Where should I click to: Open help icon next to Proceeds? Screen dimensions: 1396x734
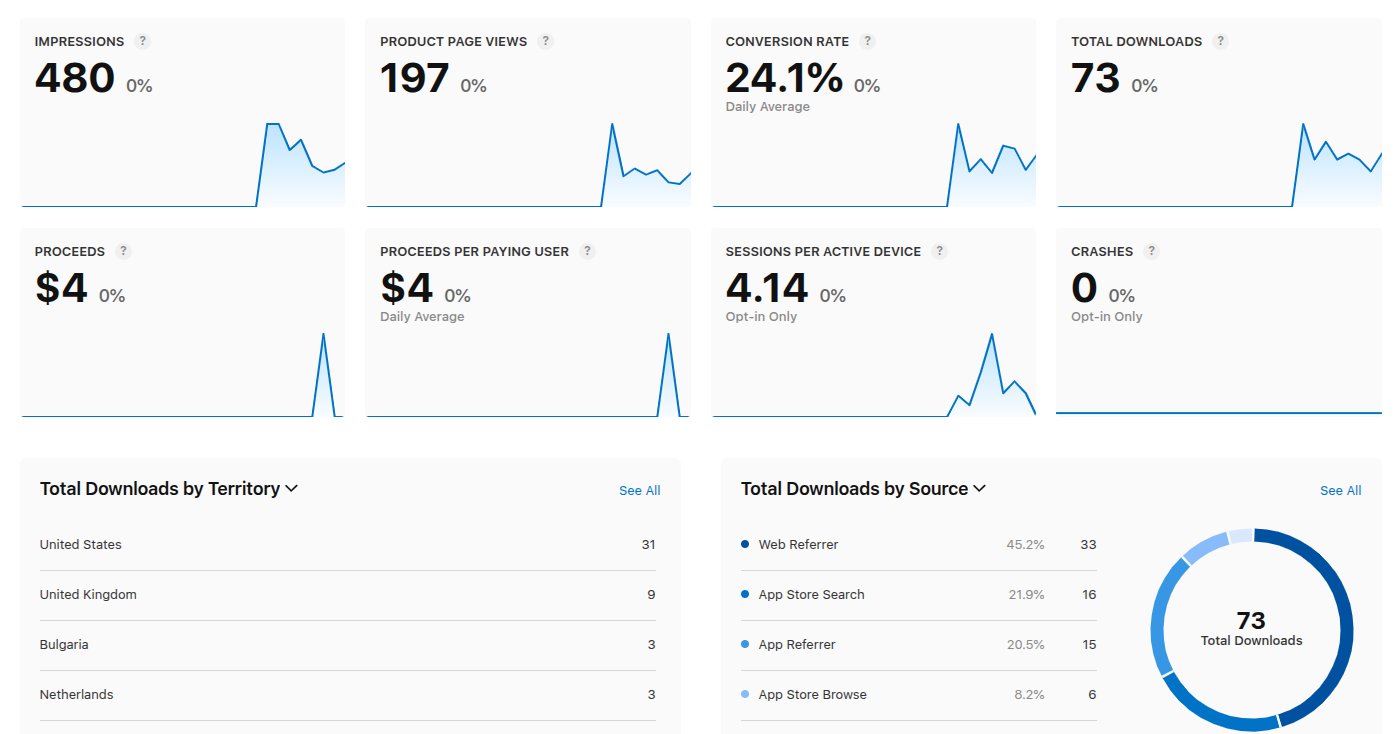(123, 251)
